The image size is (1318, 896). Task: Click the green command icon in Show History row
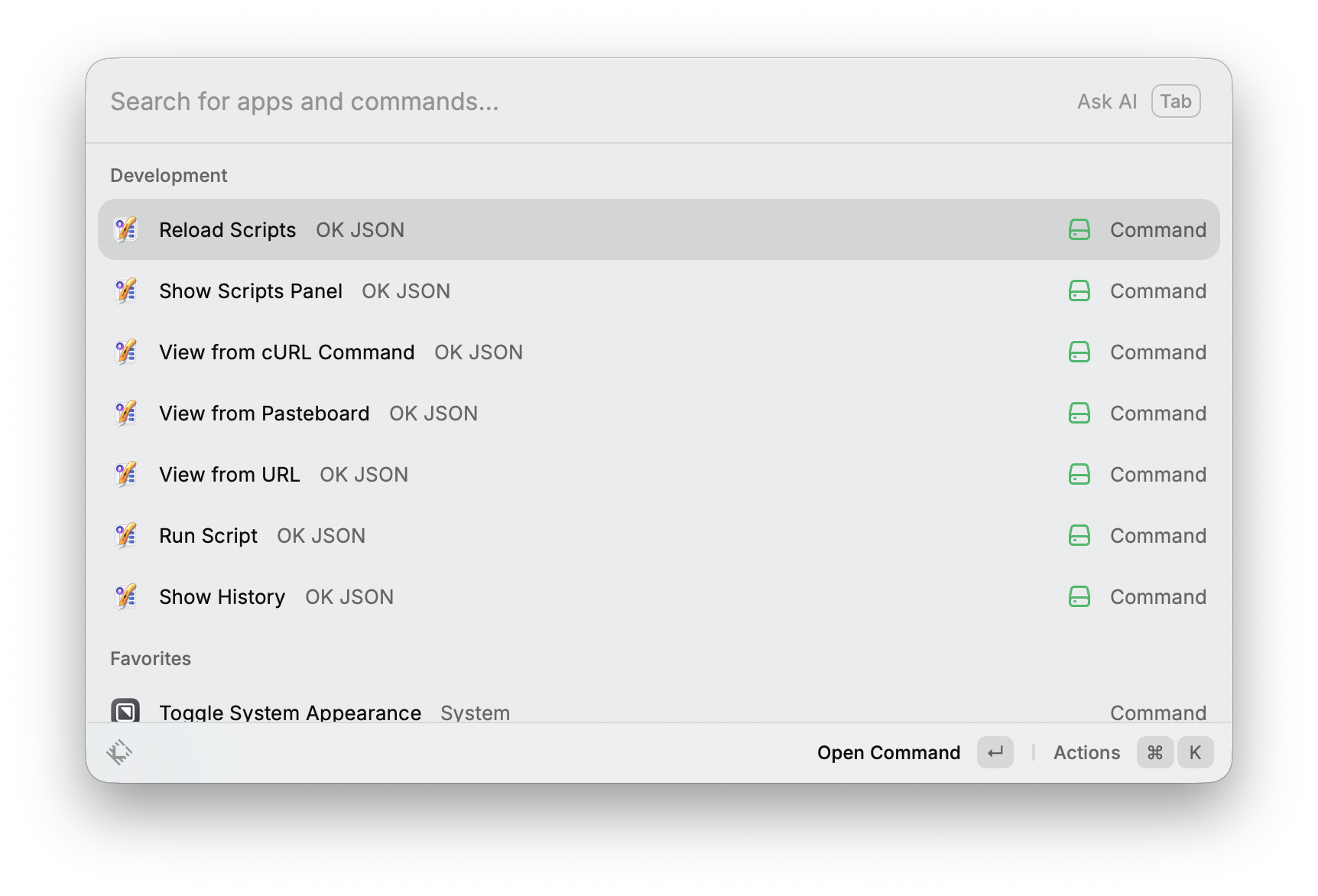(1079, 596)
